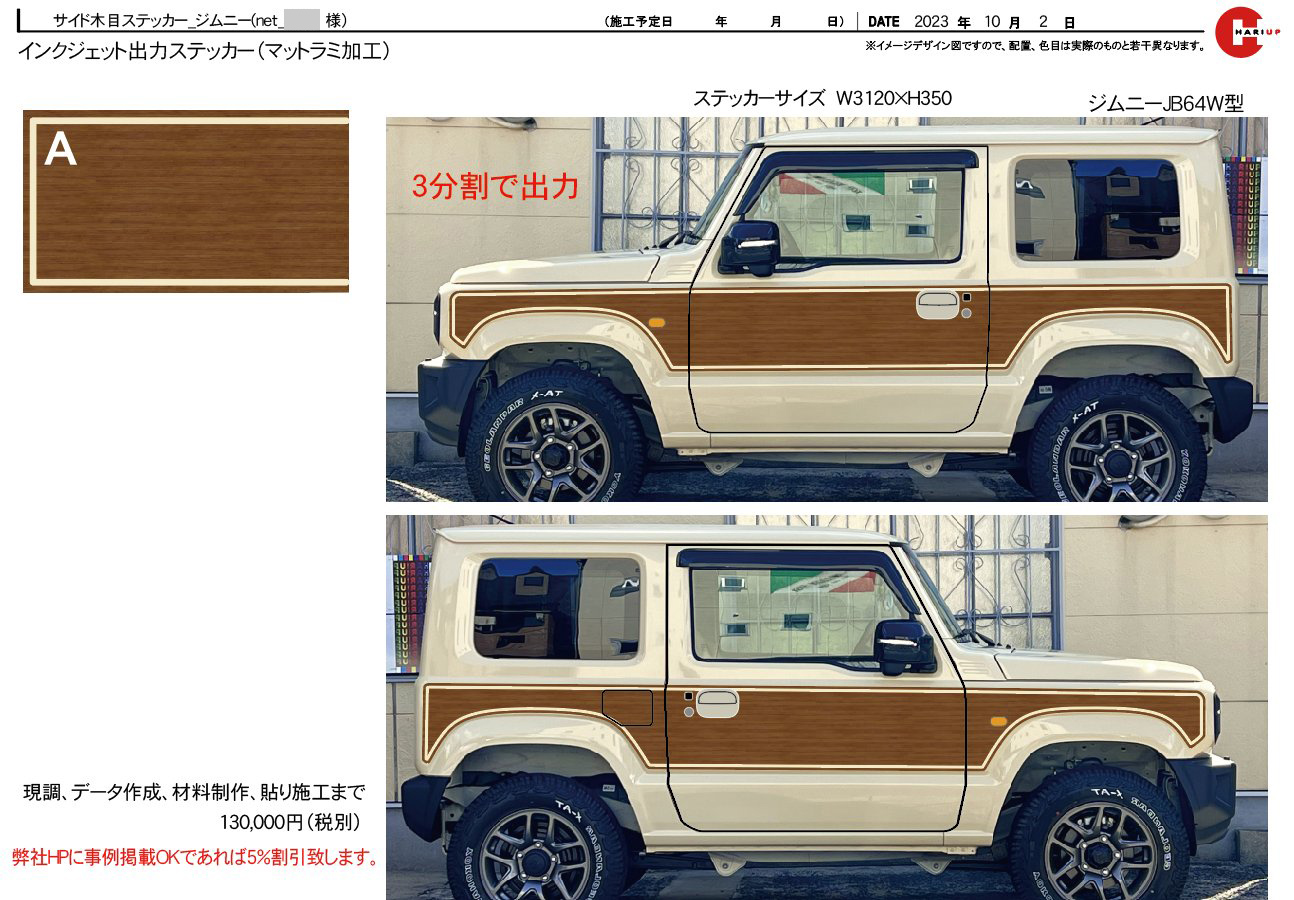Click the red text 3分割で出力
This screenshot has width=1294, height=900.
pyautogui.click(x=495, y=186)
